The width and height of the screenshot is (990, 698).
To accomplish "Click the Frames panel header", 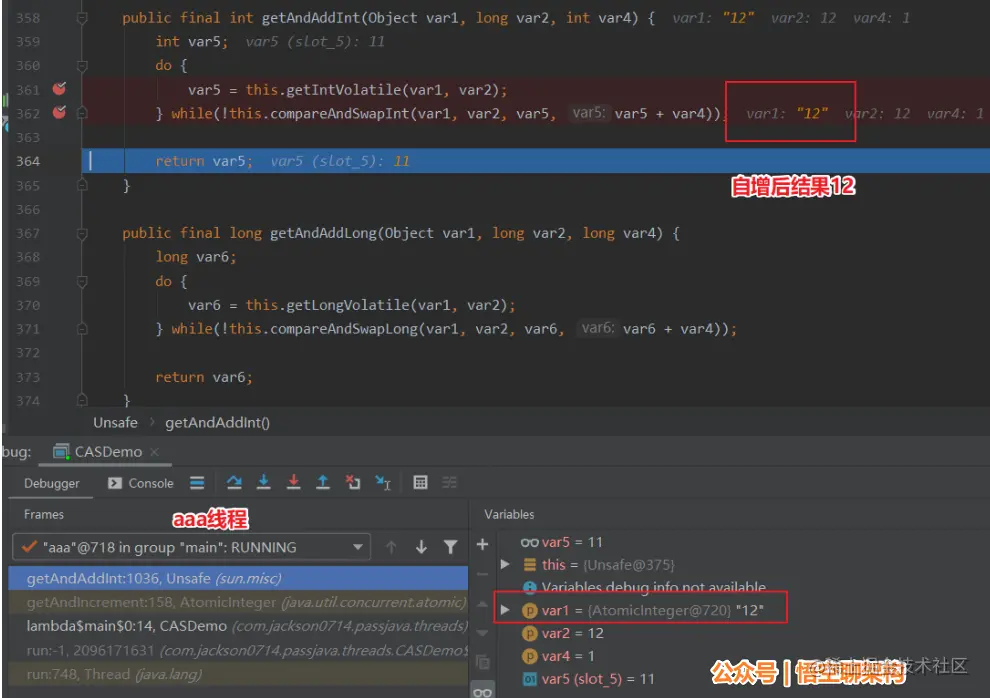I will coord(44,514).
